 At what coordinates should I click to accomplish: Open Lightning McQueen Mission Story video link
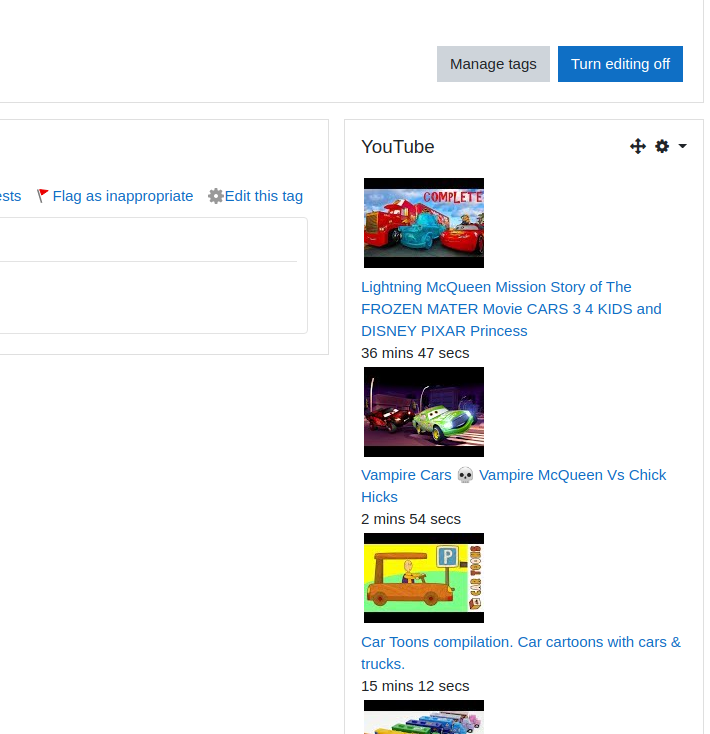(x=511, y=309)
